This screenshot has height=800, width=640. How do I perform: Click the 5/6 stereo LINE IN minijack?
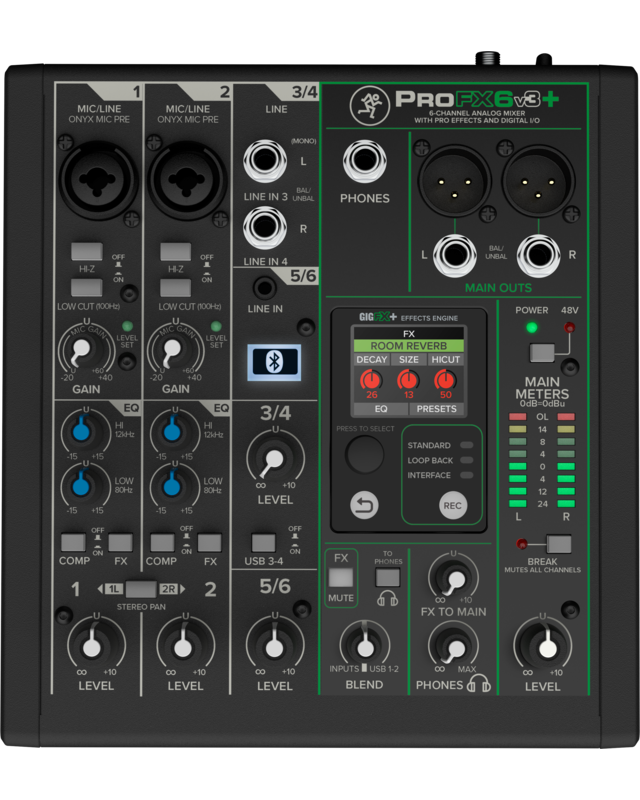coord(264,288)
